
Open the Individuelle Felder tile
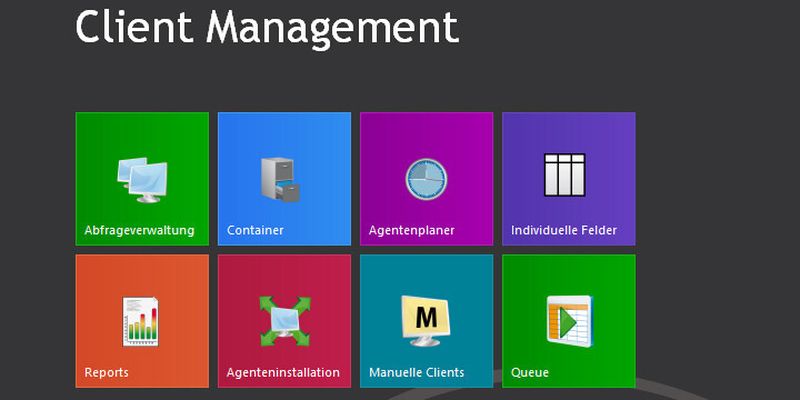point(569,179)
